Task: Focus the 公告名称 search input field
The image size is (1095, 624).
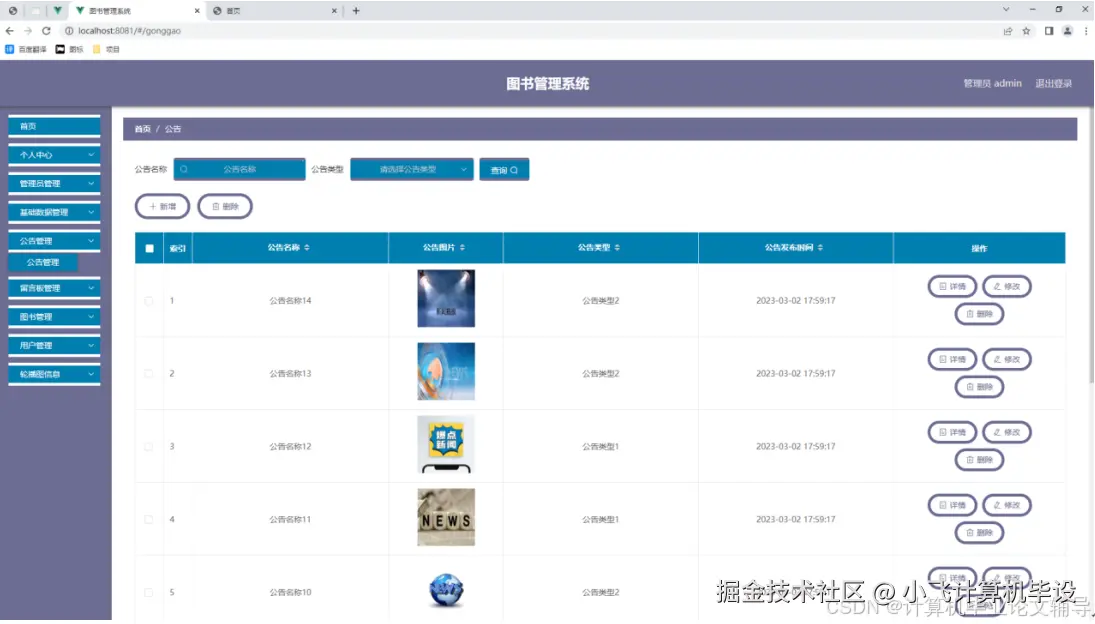Action: (x=240, y=170)
